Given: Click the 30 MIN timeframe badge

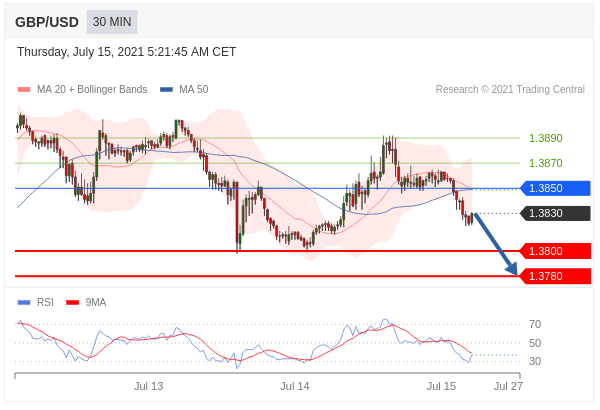Looking at the screenshot, I should (x=112, y=22).
